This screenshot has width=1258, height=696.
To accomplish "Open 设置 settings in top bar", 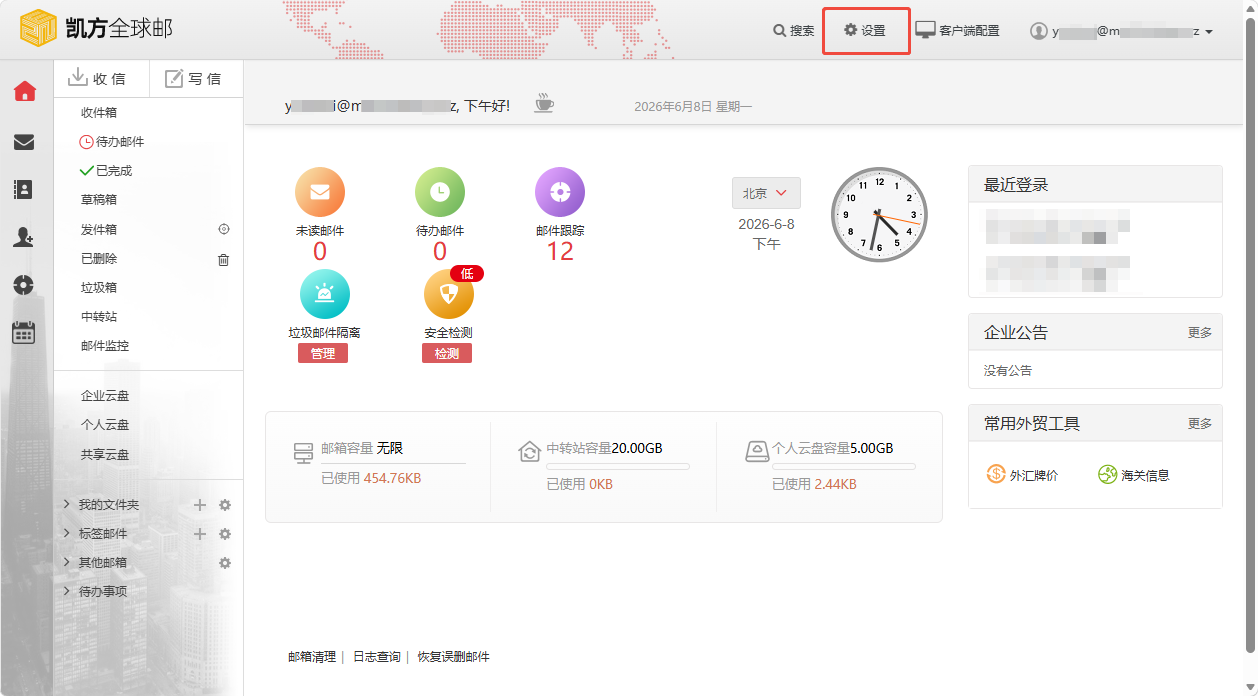I will pyautogui.click(x=865, y=31).
